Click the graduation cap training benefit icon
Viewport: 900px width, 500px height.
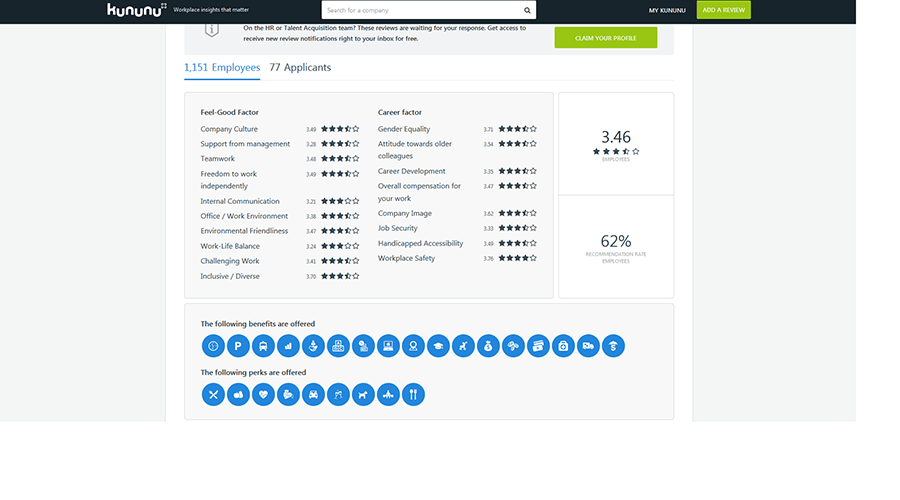(438, 346)
